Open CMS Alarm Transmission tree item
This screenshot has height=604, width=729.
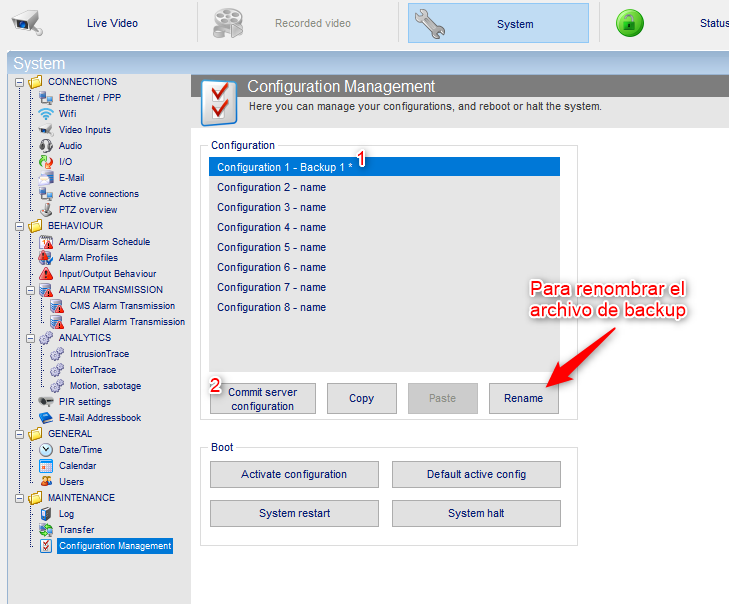click(x=122, y=306)
